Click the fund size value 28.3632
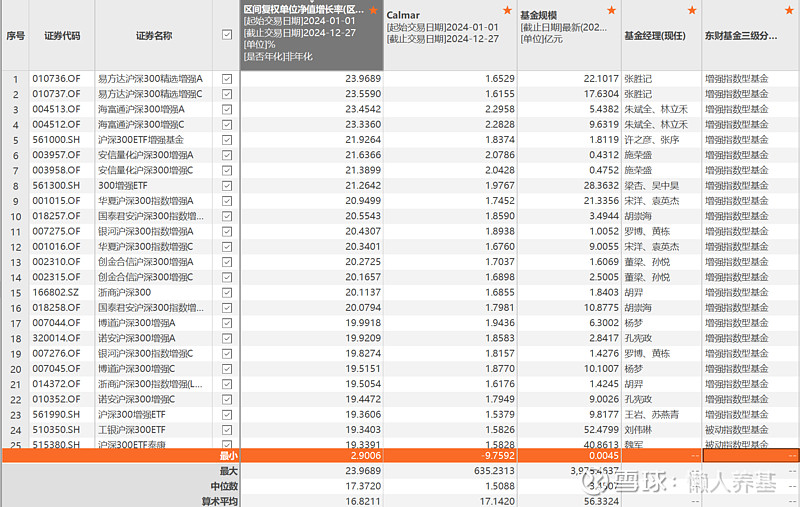Screen dimensions: 800x507 pos(601,186)
